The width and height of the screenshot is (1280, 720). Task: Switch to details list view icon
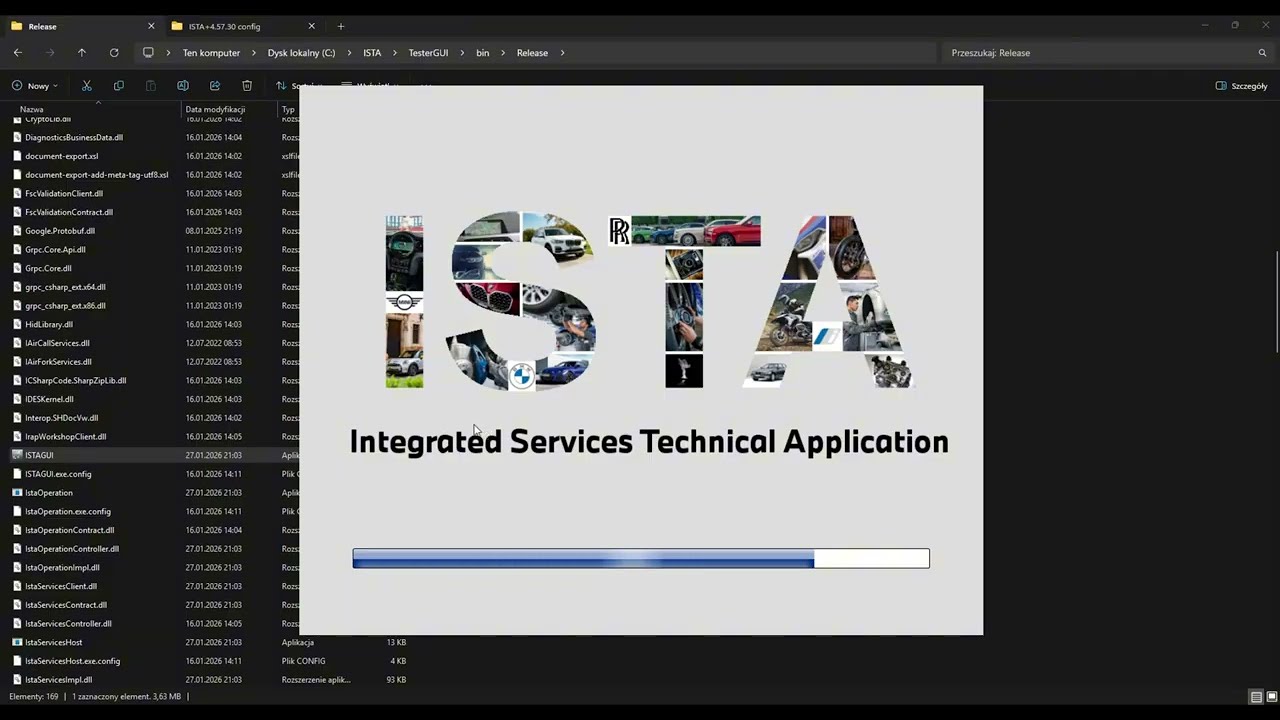(x=1256, y=697)
